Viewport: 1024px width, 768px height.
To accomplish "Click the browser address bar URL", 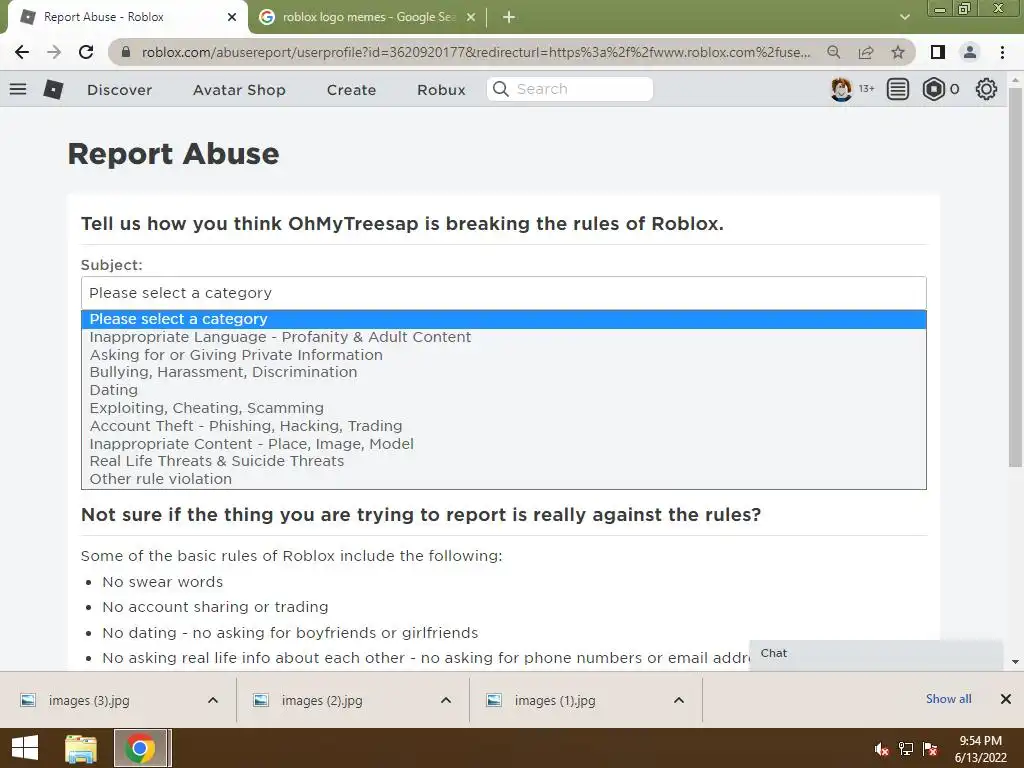I will [x=476, y=52].
